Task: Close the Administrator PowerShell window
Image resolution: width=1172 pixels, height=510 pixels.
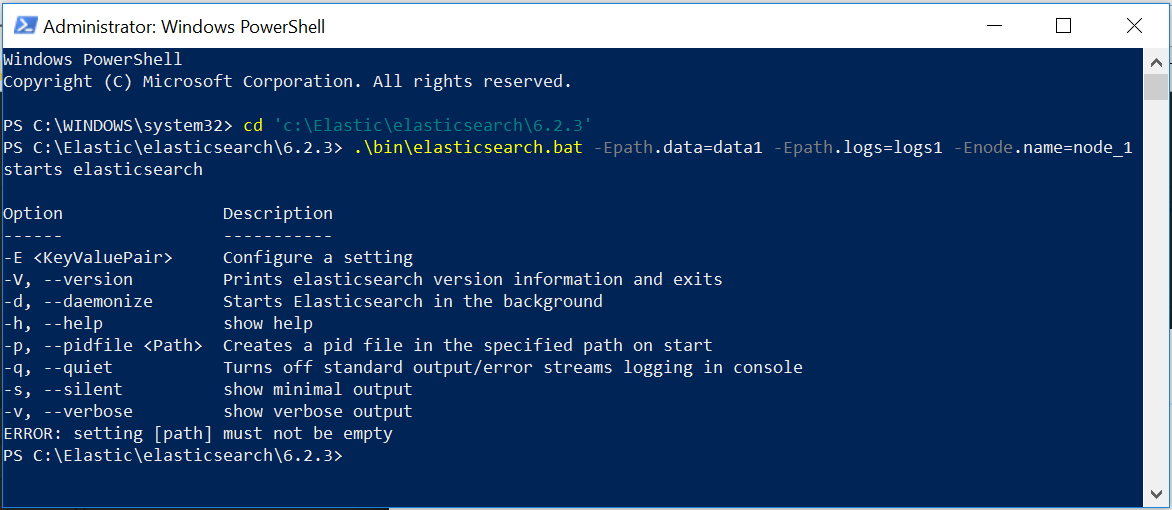Action: 1134,25
